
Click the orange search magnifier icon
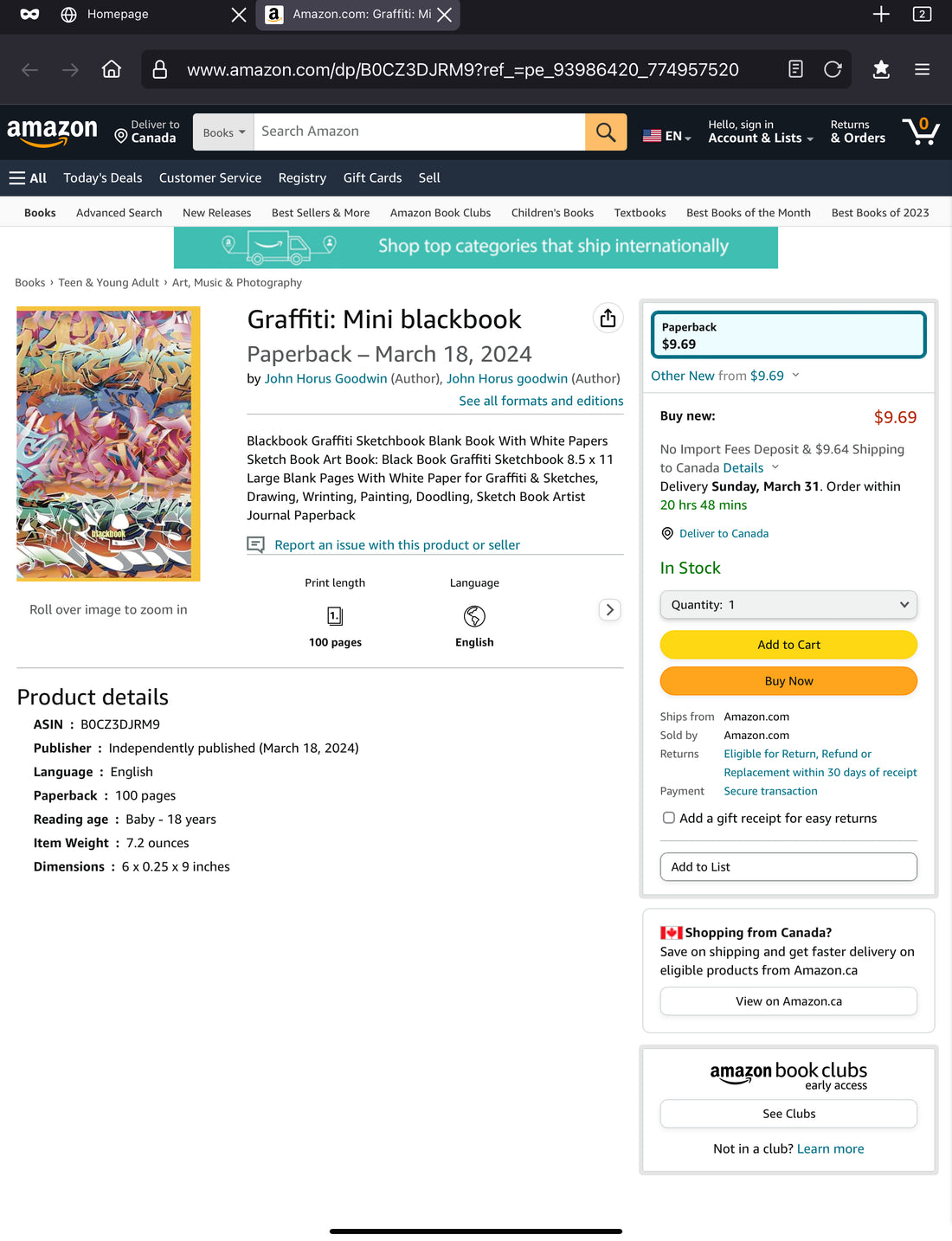pos(605,132)
